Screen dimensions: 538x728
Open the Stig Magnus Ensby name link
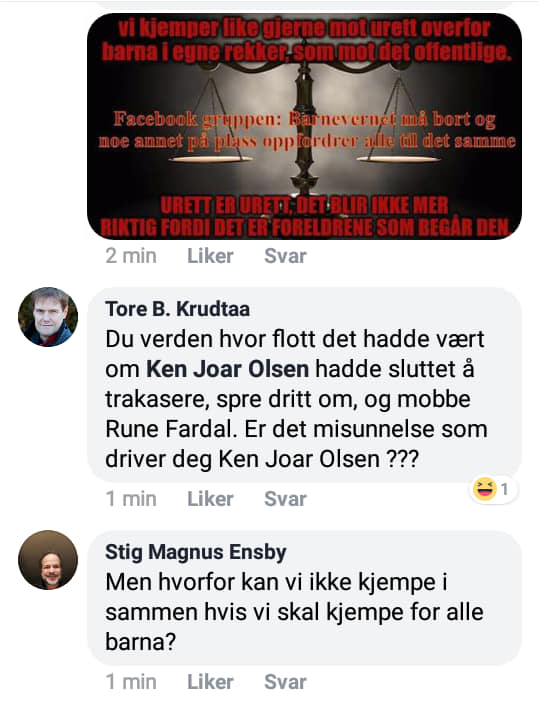pyautogui.click(x=195, y=552)
